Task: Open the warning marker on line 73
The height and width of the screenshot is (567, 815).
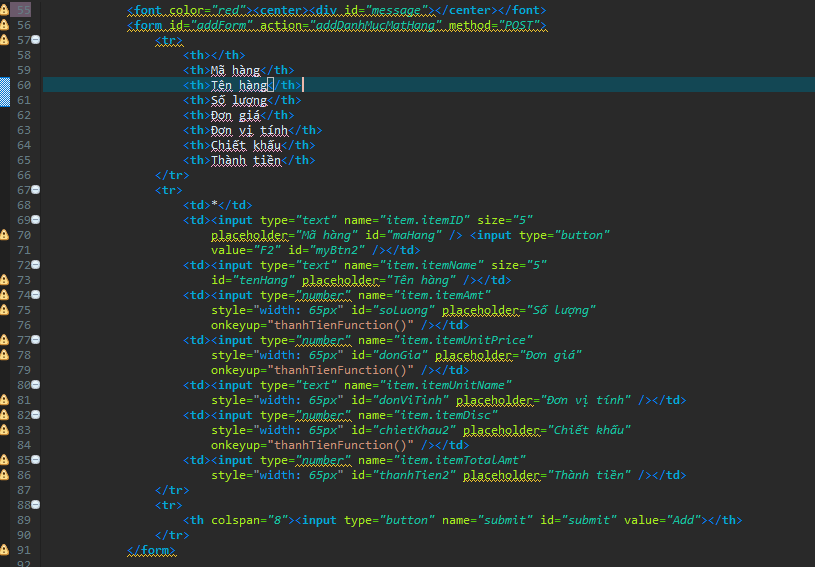Action: (4, 280)
